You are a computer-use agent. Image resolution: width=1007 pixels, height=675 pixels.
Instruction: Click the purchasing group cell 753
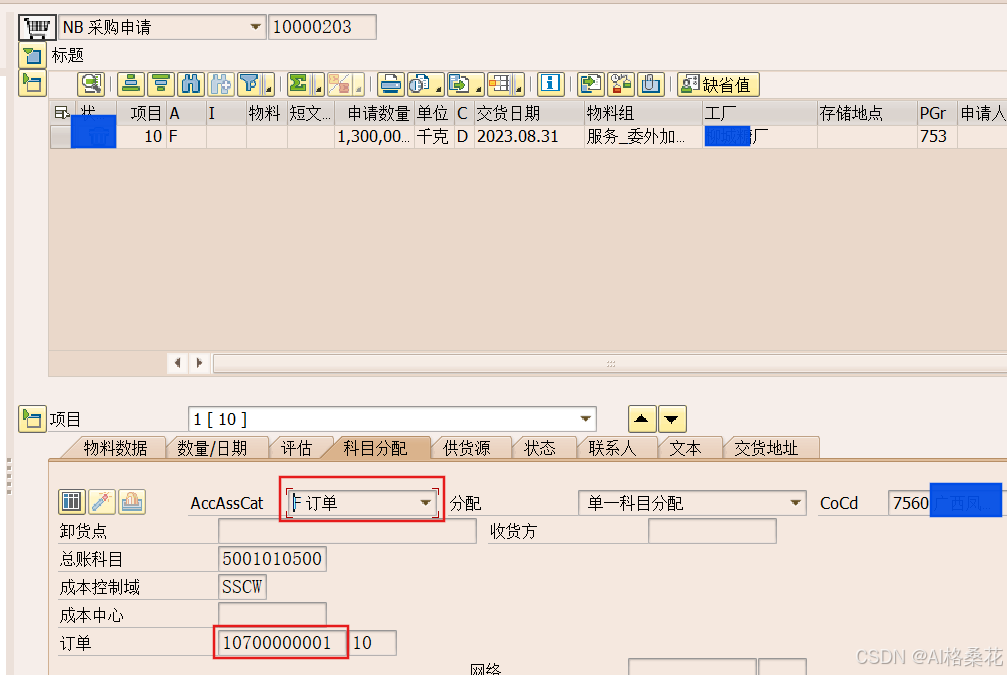[937, 136]
